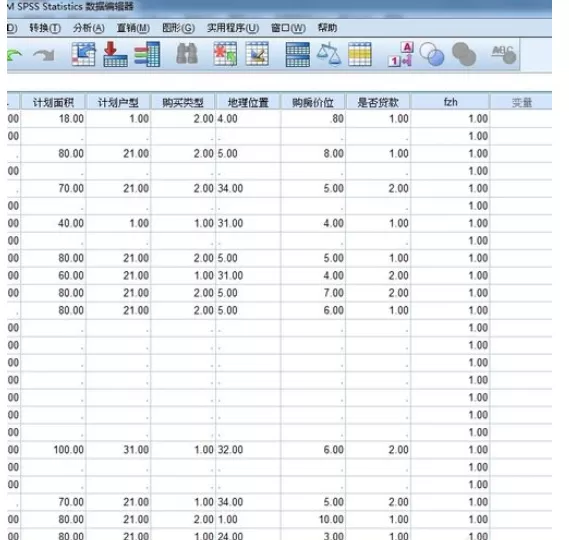
Task: Click 购买类型 cell in the 100.00 row
Action: pos(183,450)
